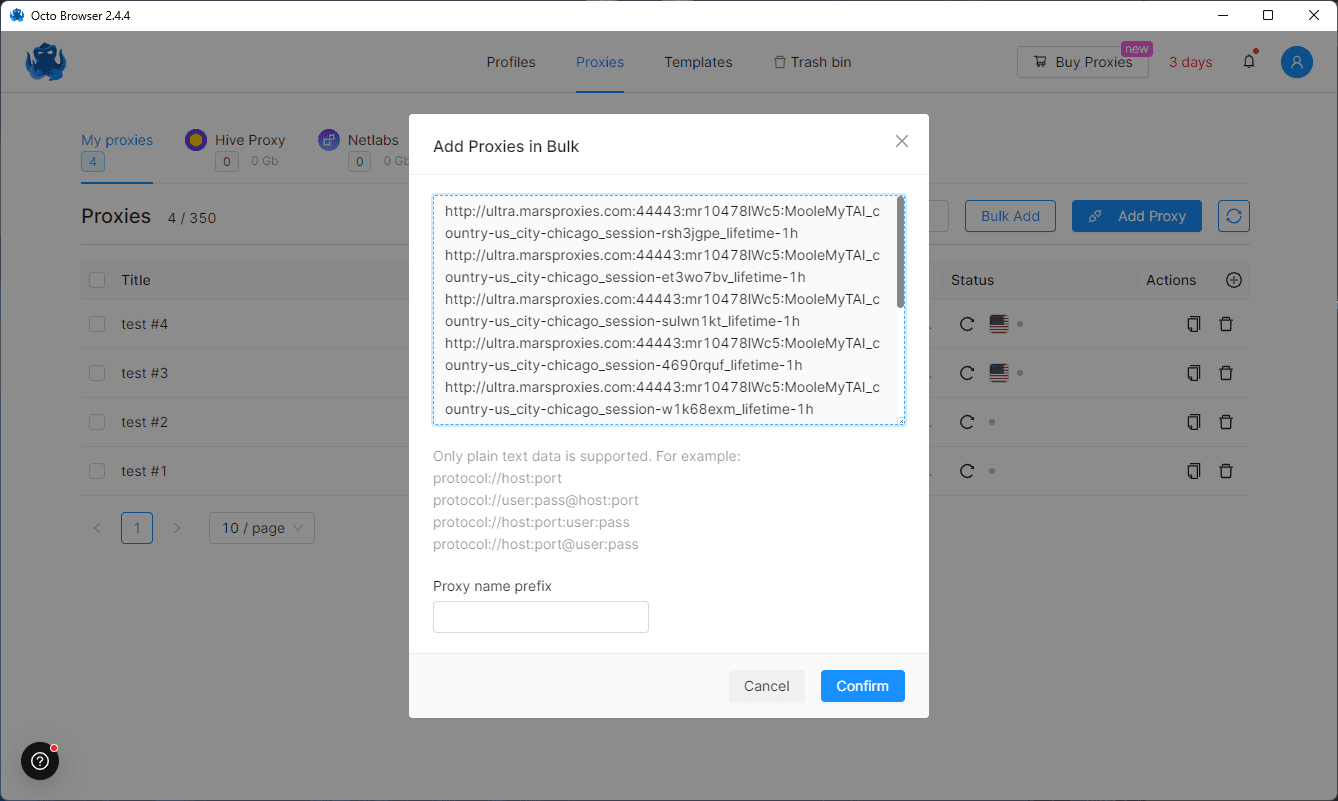Click the US flag on test #3
This screenshot has width=1338, height=801.
pos(998,373)
